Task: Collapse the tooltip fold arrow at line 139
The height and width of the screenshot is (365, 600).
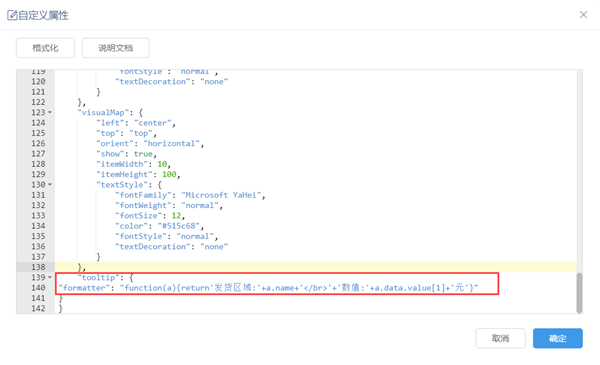Action: 50,277
